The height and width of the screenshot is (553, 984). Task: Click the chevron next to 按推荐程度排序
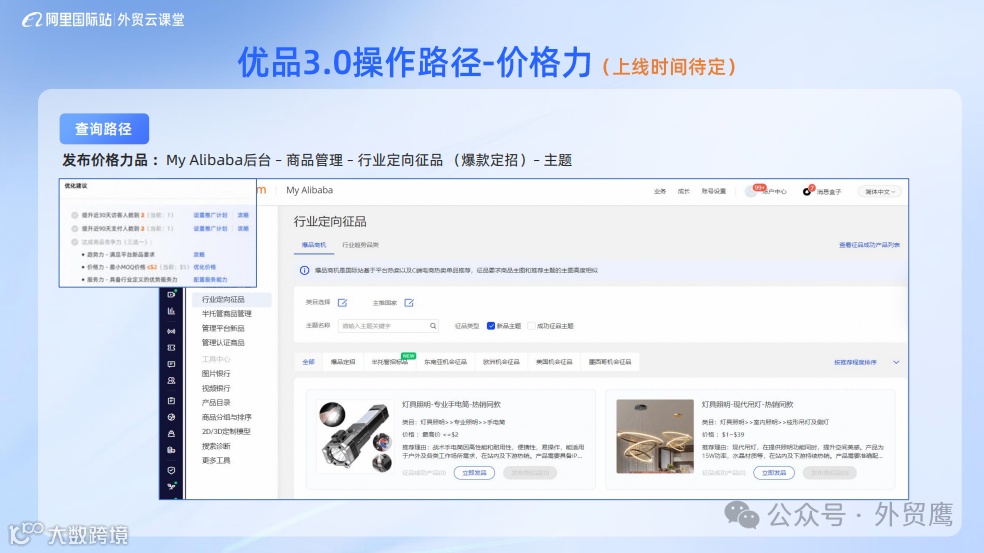pos(896,362)
